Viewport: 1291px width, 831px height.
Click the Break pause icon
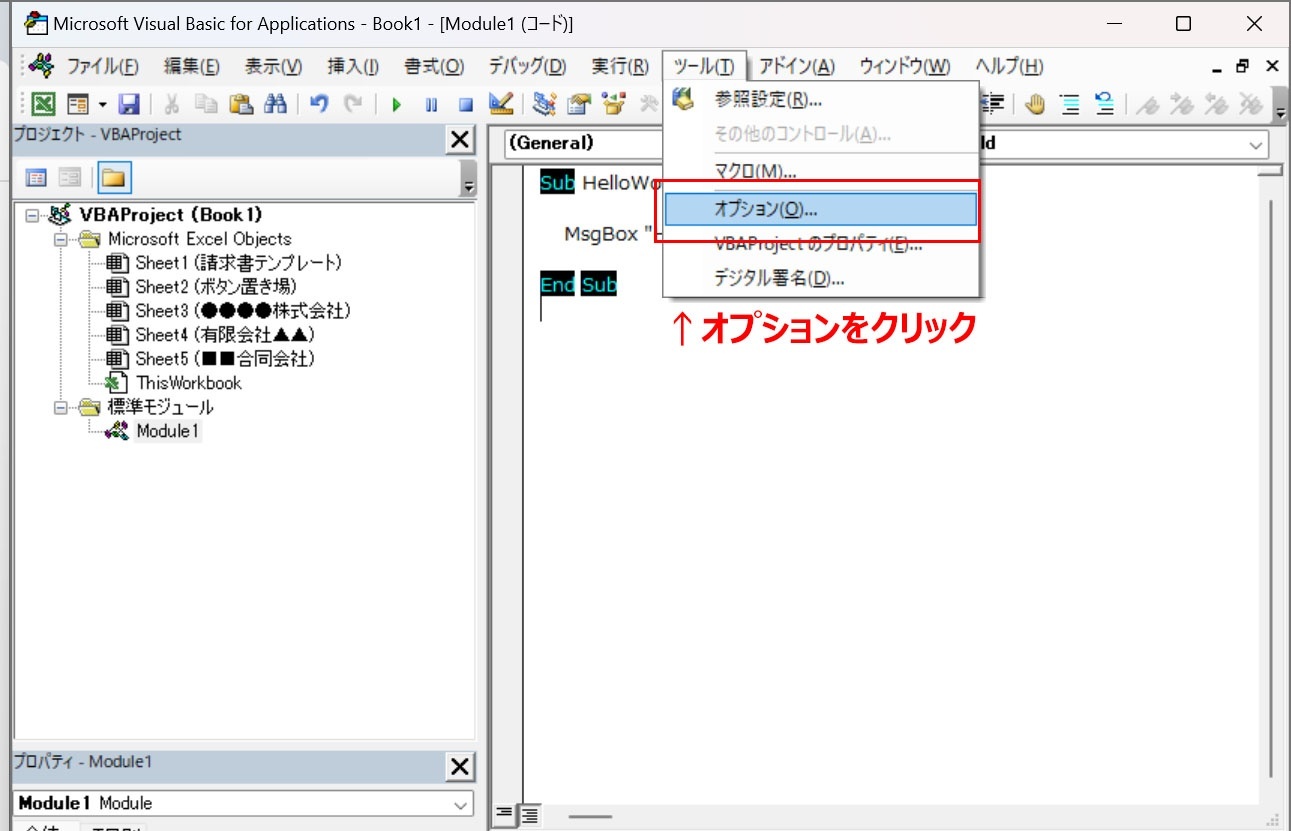(431, 104)
